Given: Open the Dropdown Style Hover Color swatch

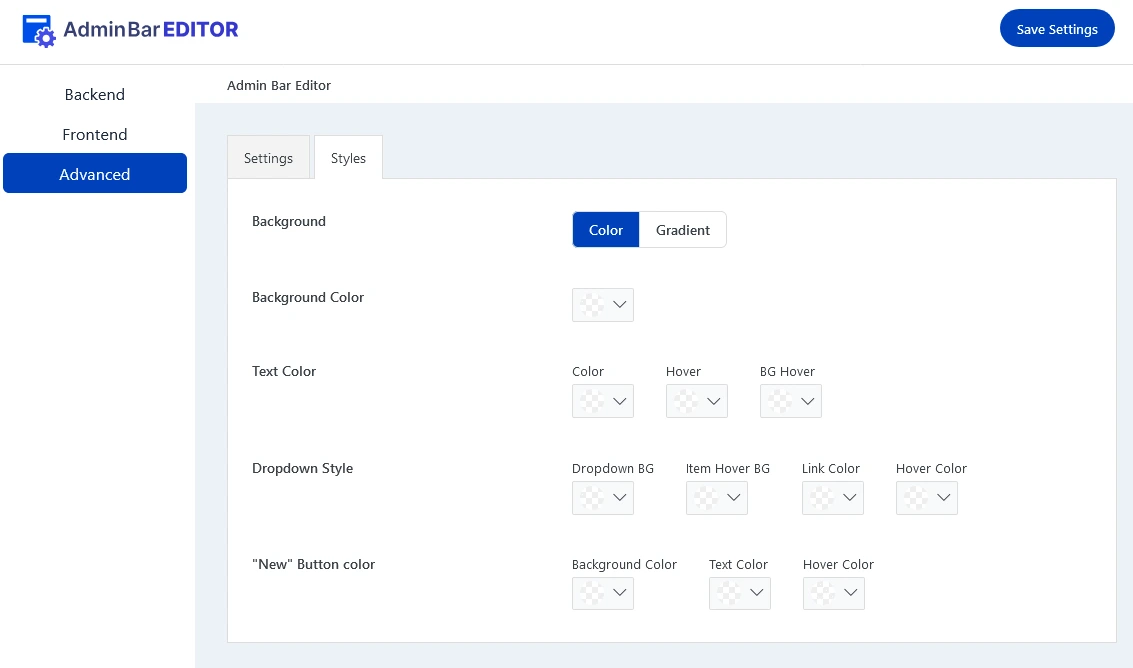Looking at the screenshot, I should [916, 497].
